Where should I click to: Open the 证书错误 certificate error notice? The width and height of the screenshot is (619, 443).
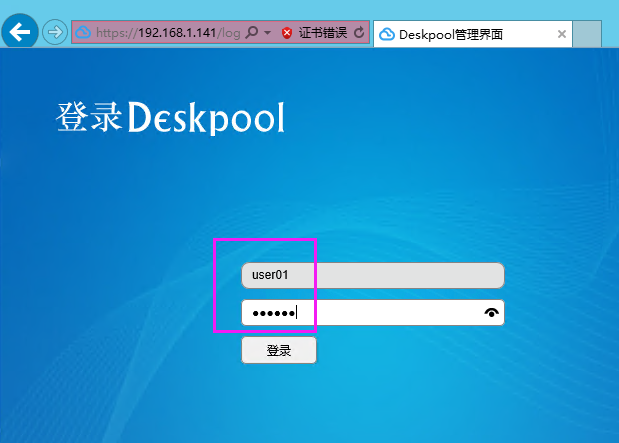tap(323, 32)
